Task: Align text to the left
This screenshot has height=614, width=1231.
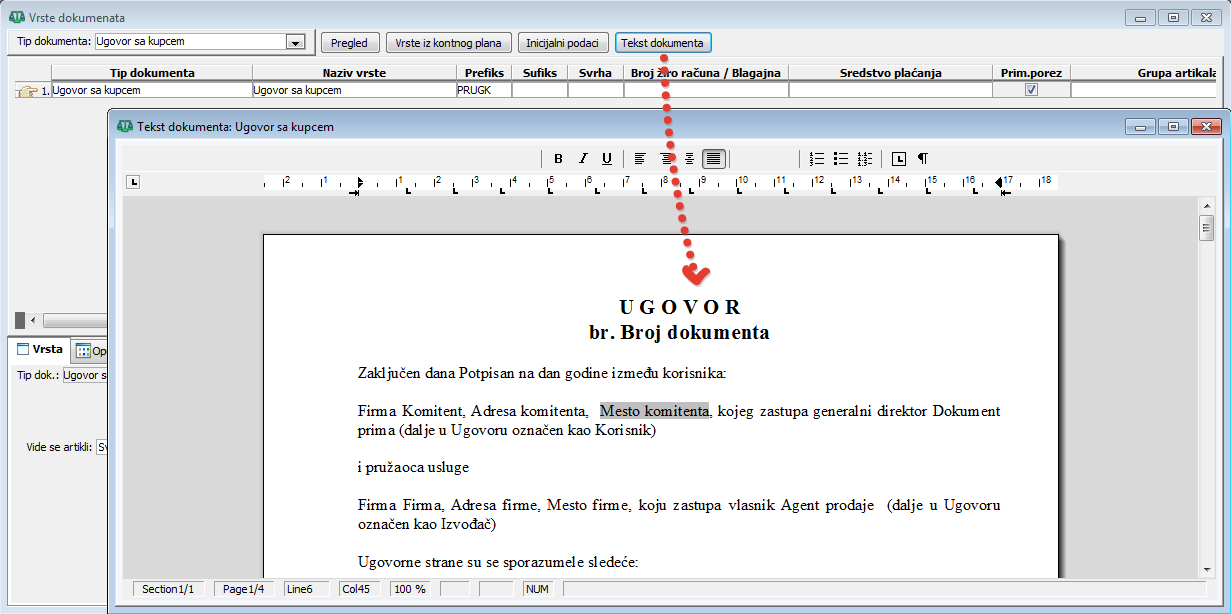Action: (x=640, y=159)
